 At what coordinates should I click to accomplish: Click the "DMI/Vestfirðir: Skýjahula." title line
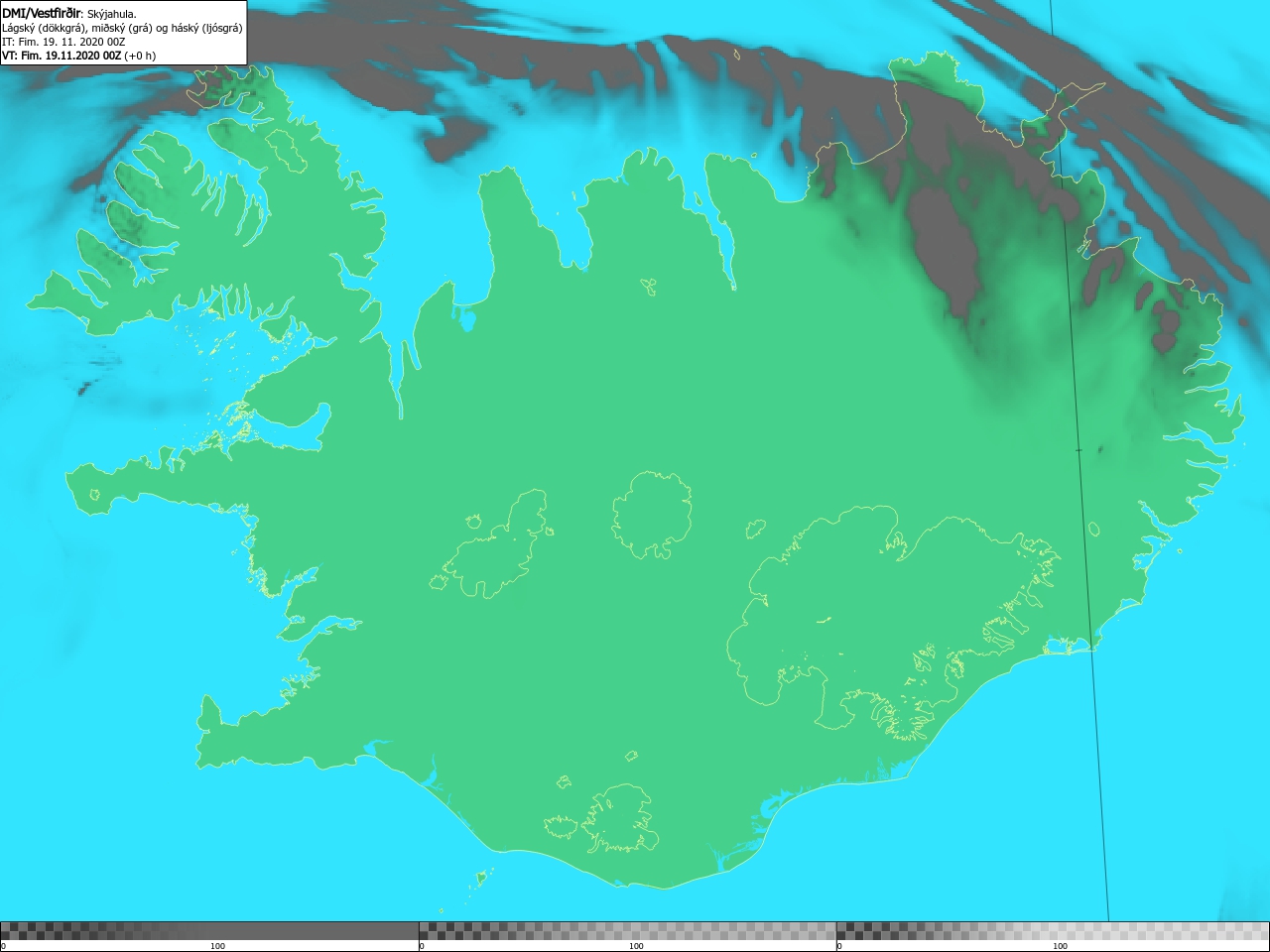(69, 13)
